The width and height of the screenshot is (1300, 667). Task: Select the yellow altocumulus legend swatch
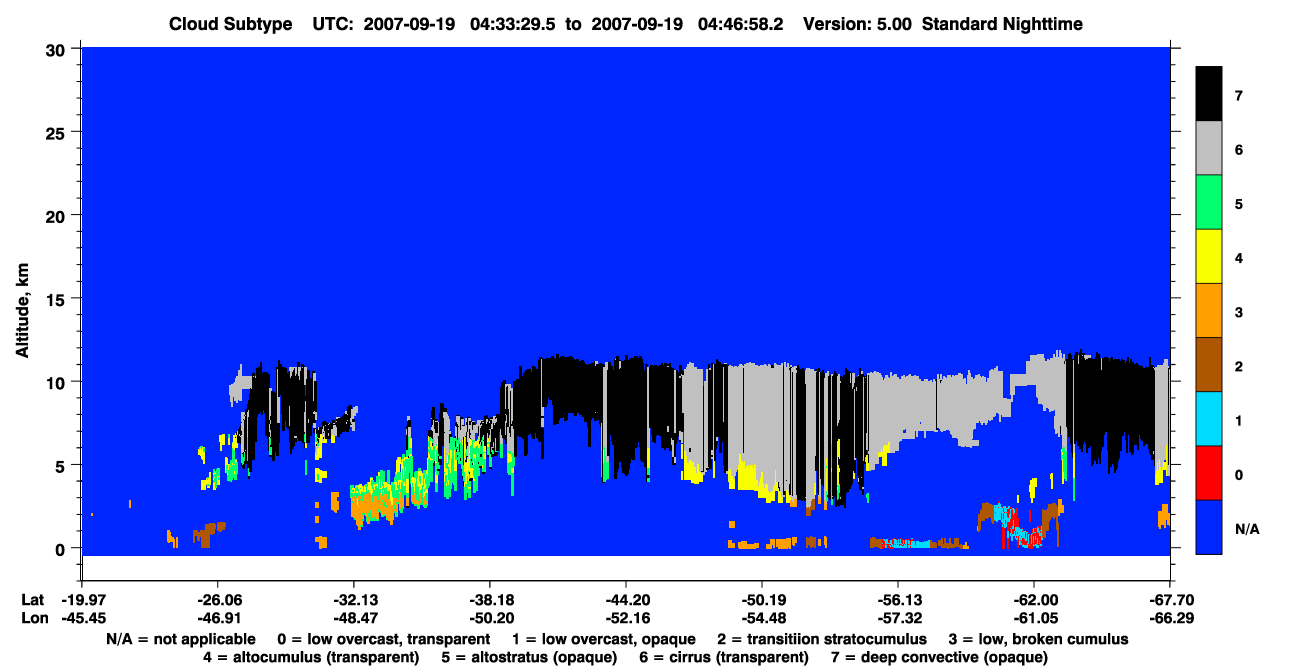click(x=1209, y=257)
